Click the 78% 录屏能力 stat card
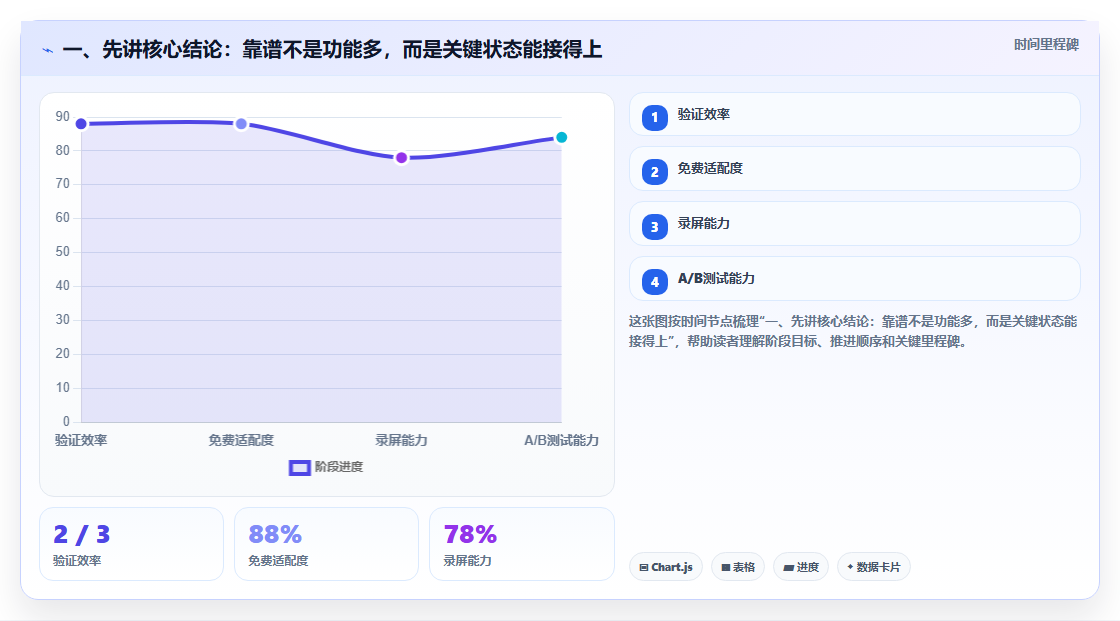The height and width of the screenshot is (621, 1120). tap(521, 544)
